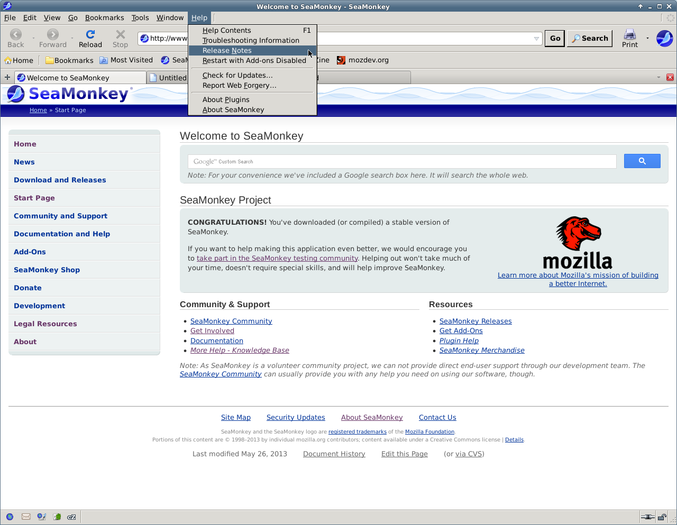The height and width of the screenshot is (525, 677).
Task: Open the mozdev.org bookmark
Action: 363,60
